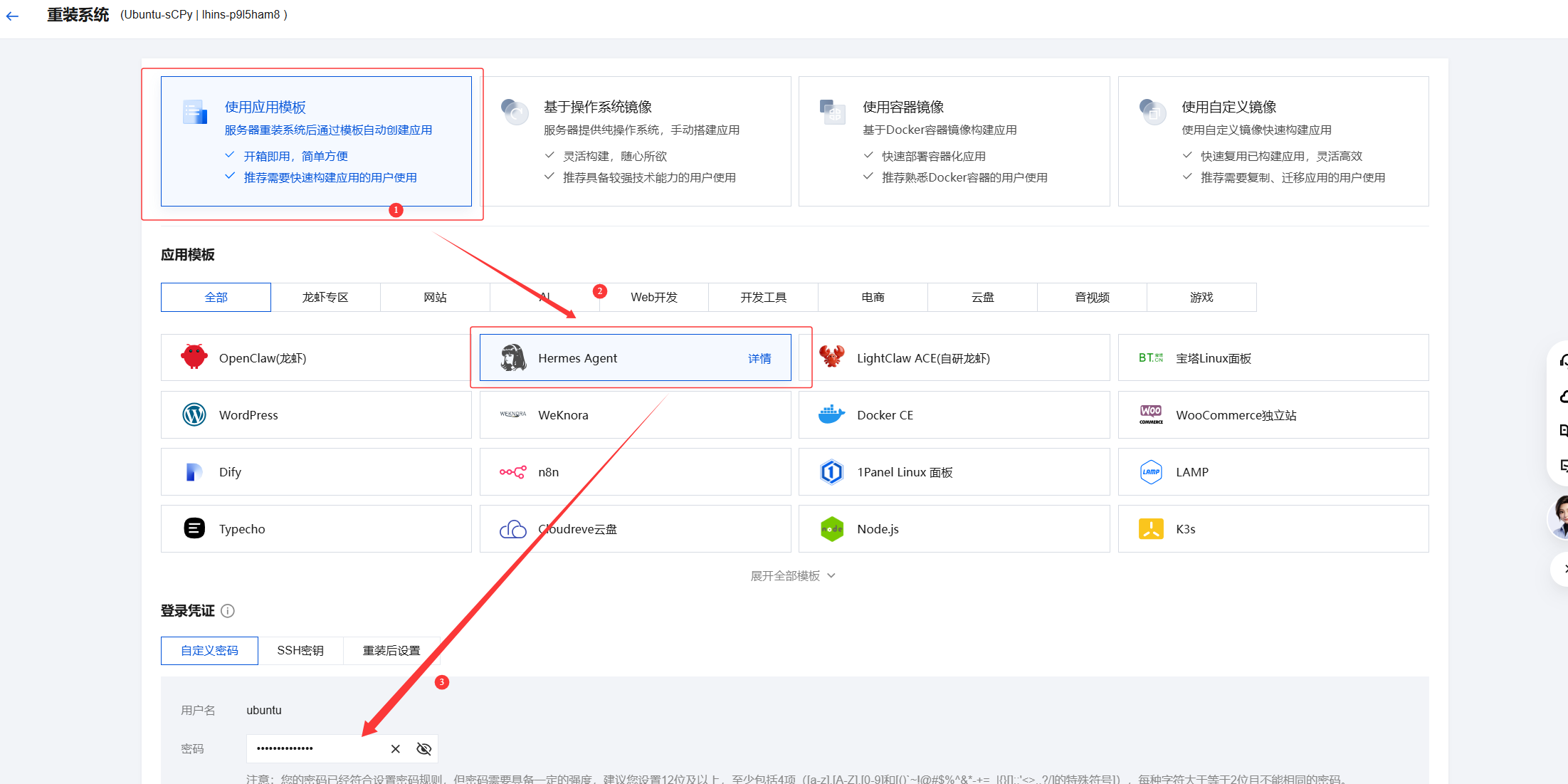
Task: Click the username value ubuntu
Action: click(x=264, y=710)
